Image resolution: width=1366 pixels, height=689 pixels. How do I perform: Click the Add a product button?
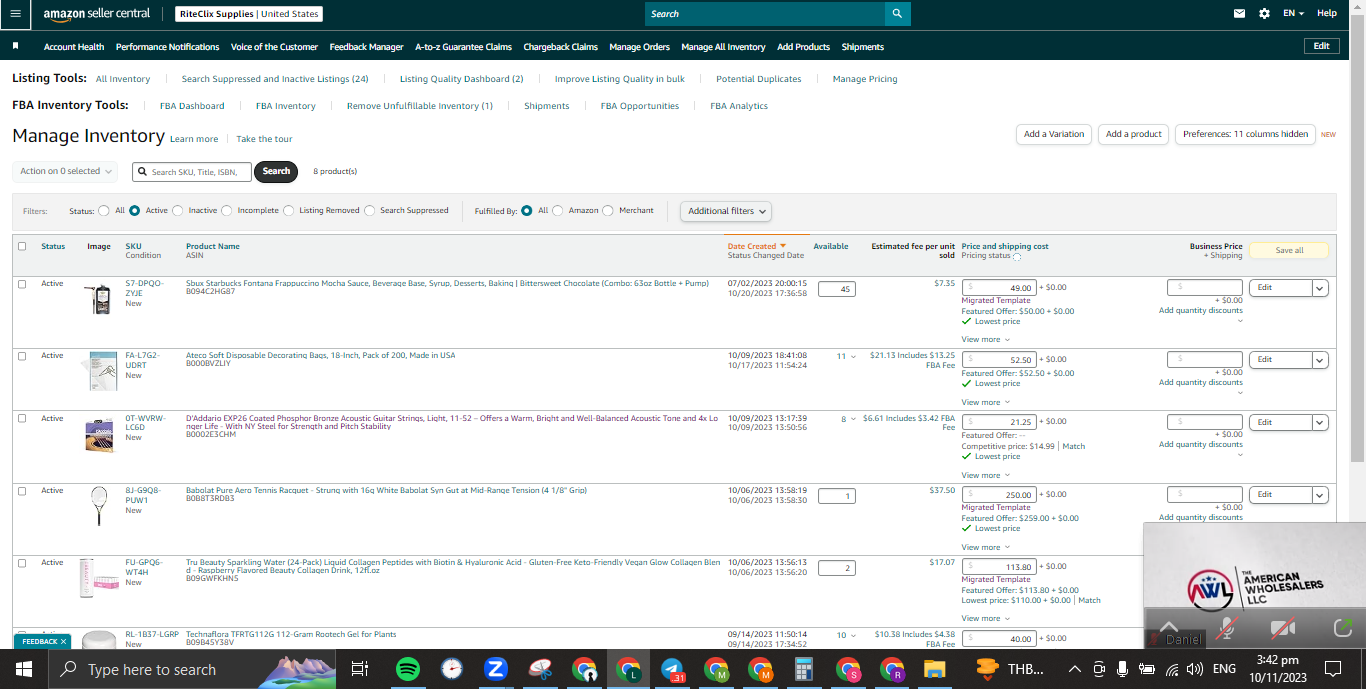point(1134,134)
